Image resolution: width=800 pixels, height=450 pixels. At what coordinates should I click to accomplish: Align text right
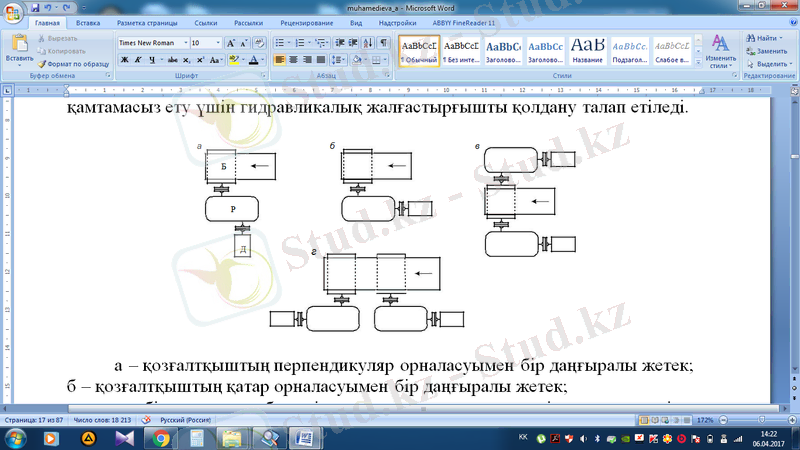pos(307,60)
